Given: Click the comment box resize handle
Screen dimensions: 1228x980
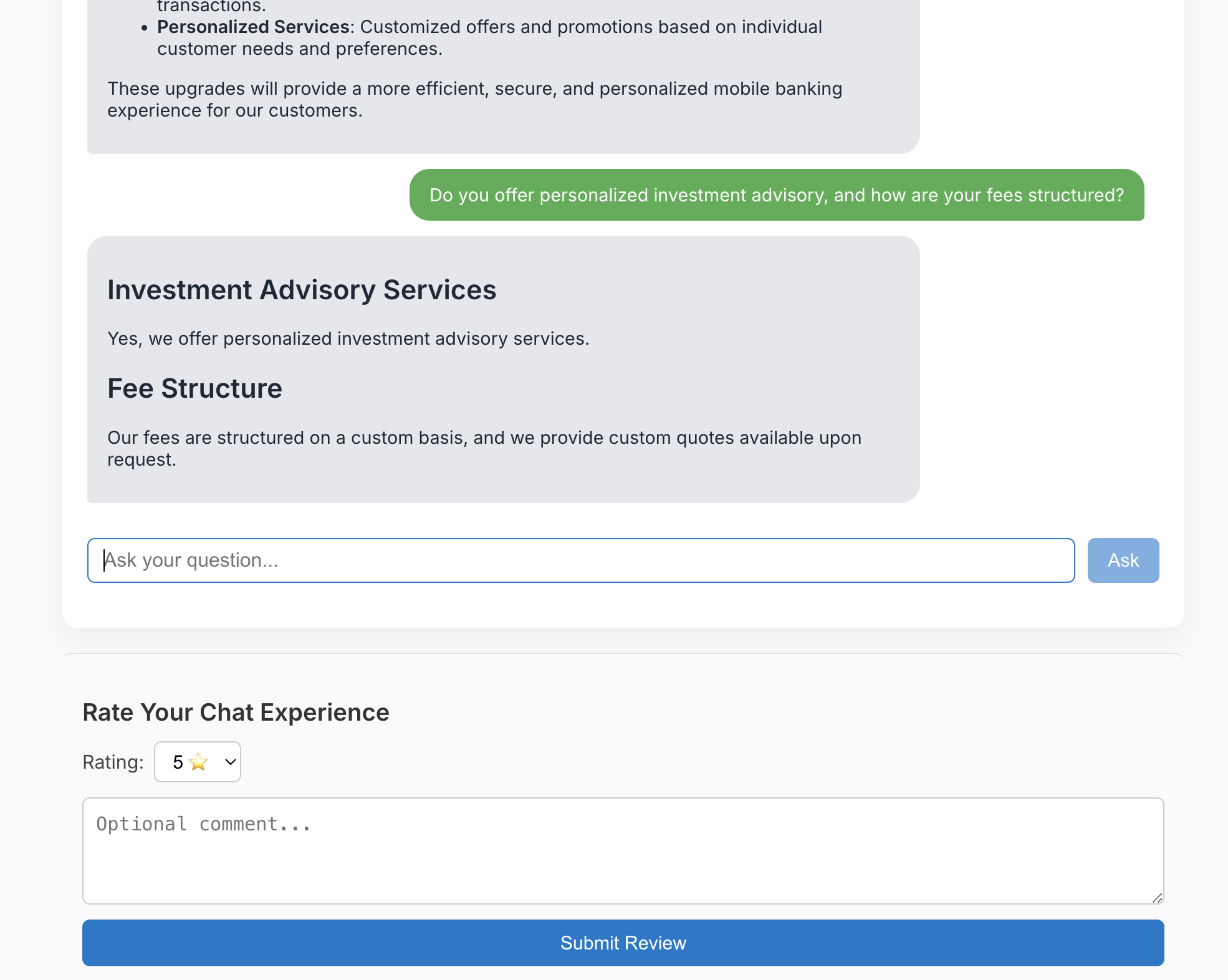Looking at the screenshot, I should (1157, 898).
